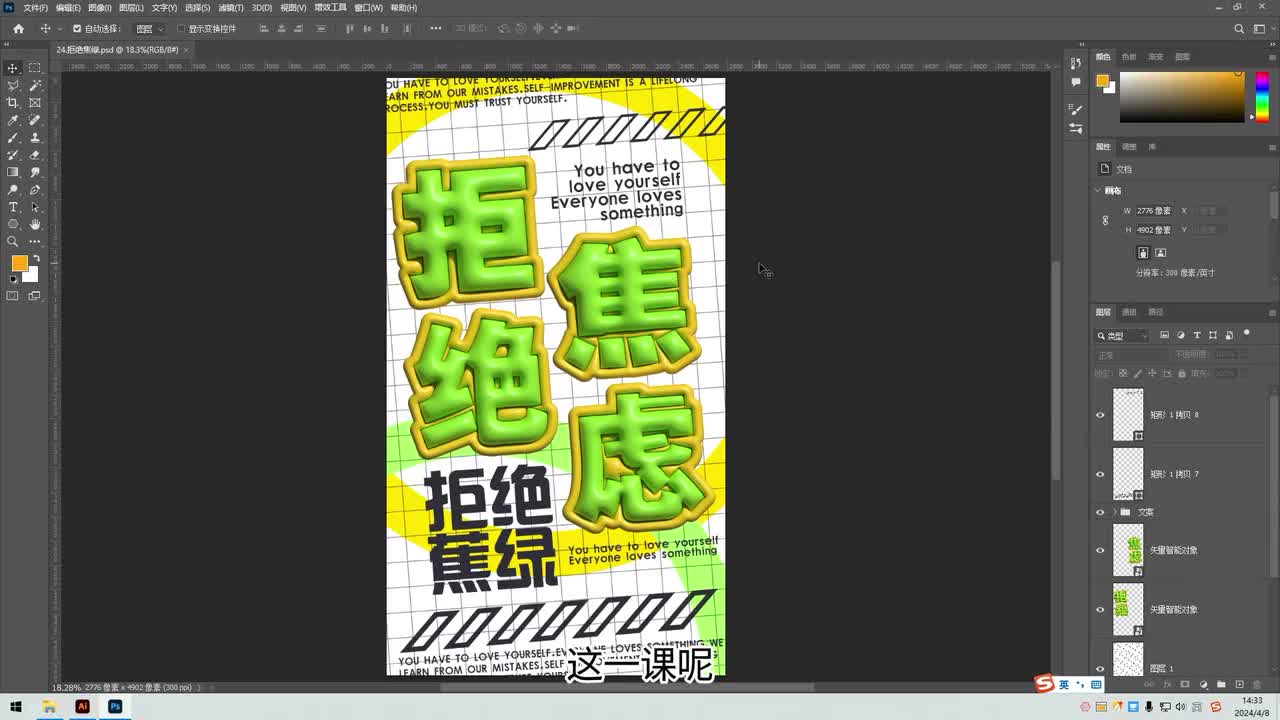Viewport: 1280px width, 720px height.
Task: Select the Spot Healing Brush tool
Action: pyautogui.click(x=35, y=120)
